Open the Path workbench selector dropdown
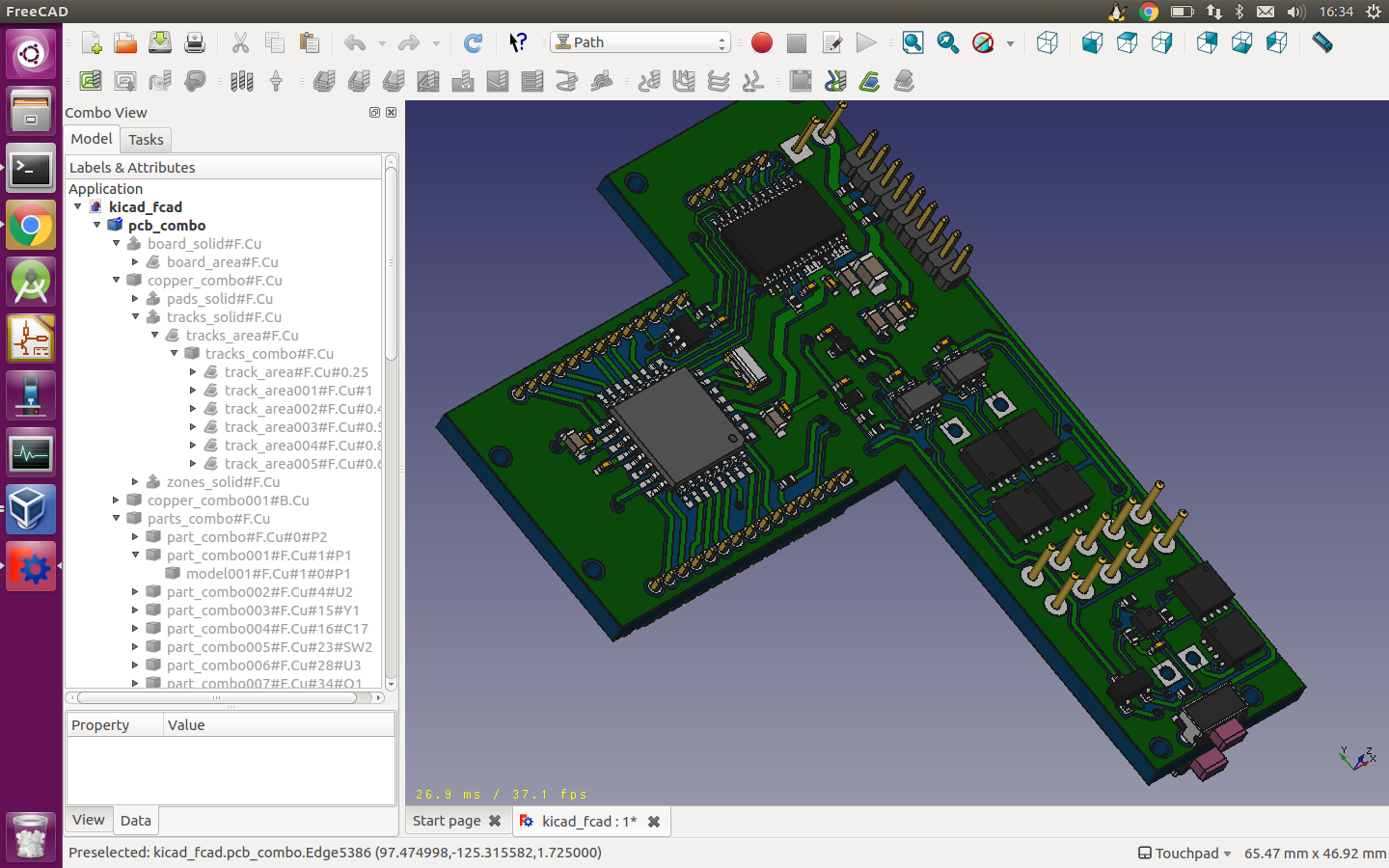The width and height of the screenshot is (1389, 868). [x=640, y=42]
